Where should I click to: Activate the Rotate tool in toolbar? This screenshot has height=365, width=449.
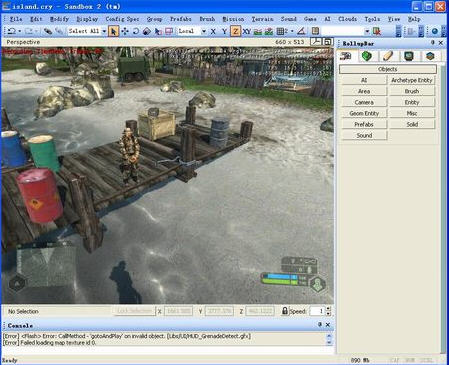(136, 31)
